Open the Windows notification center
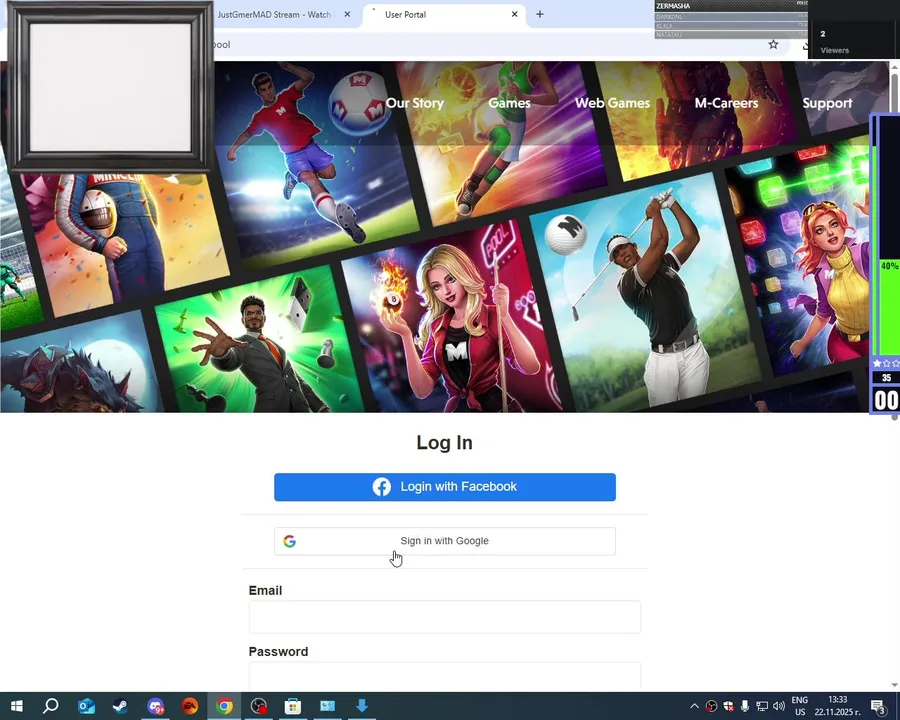 (x=878, y=706)
